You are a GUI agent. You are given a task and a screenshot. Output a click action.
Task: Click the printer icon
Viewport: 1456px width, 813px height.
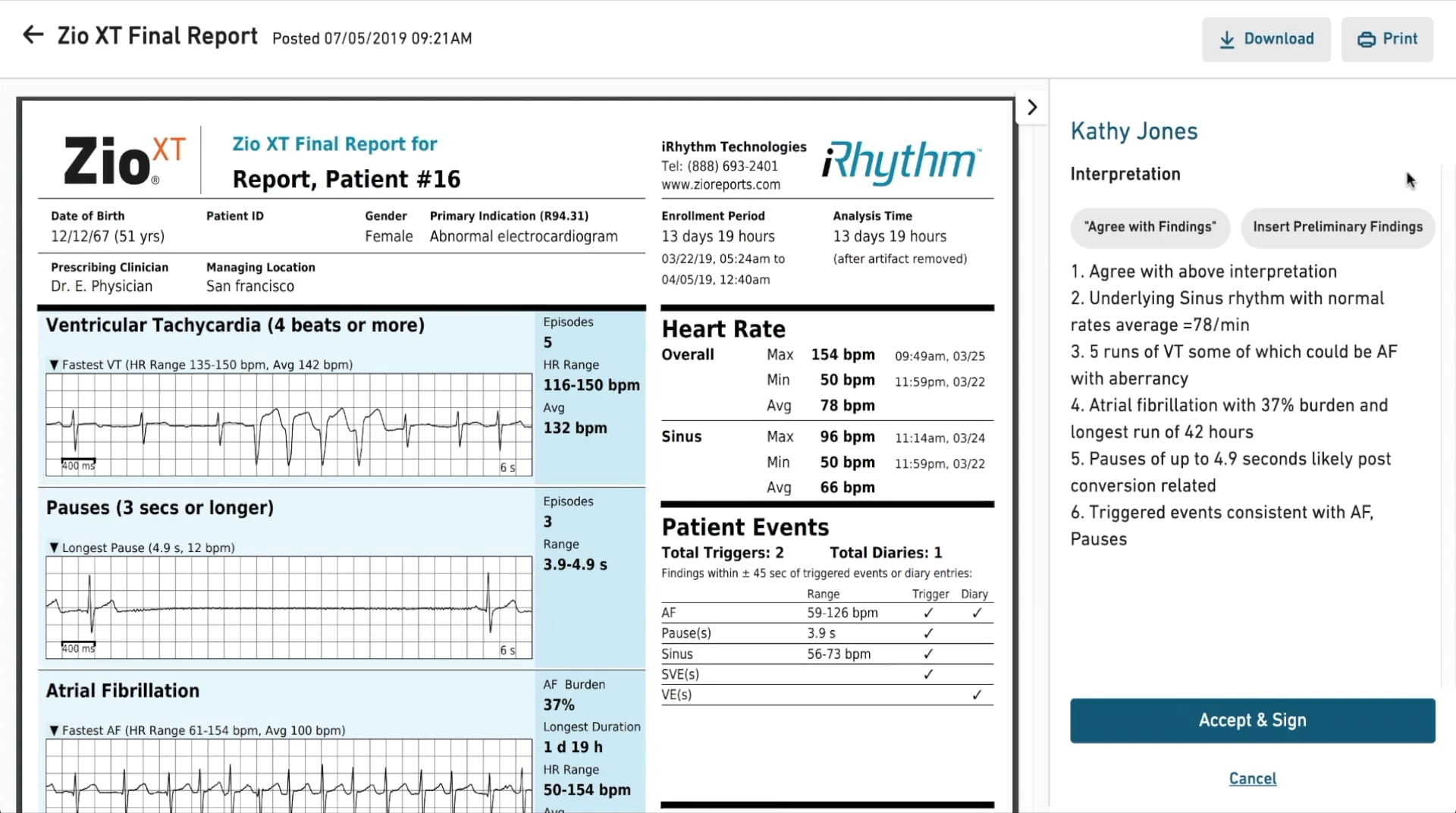click(x=1367, y=40)
